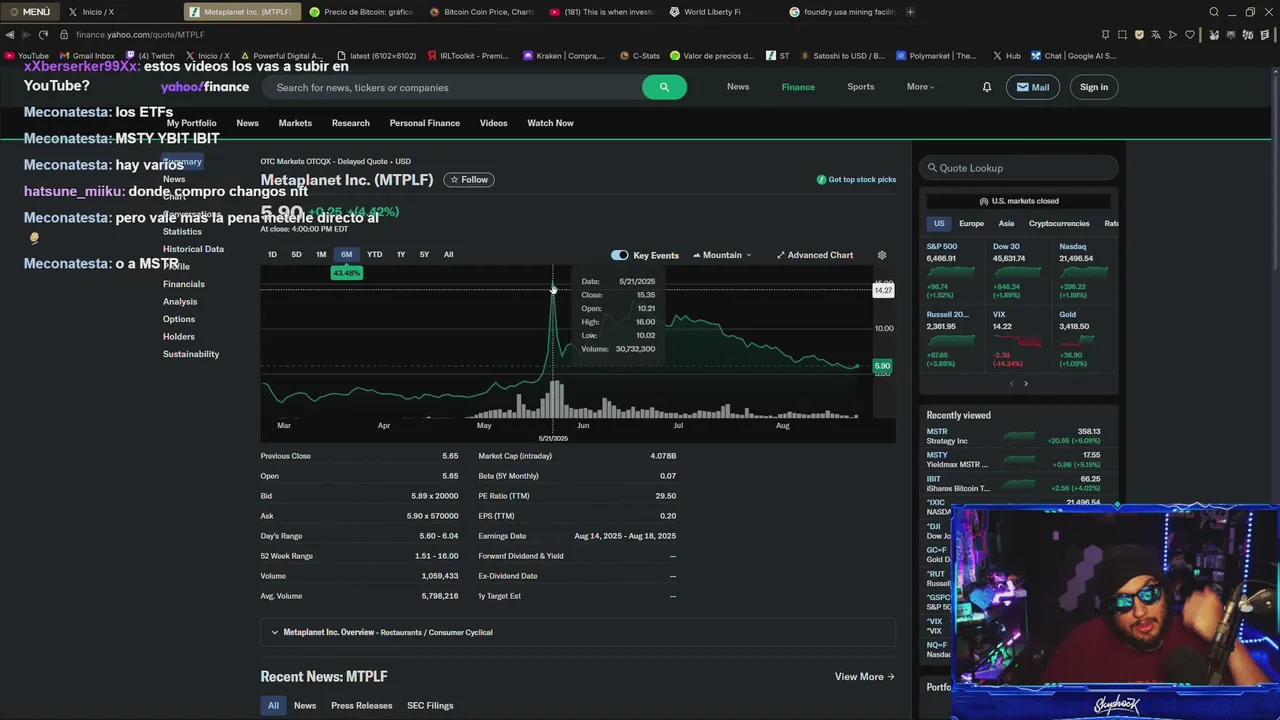Click Get top stock picks link
The width and height of the screenshot is (1280, 720).
click(856, 180)
